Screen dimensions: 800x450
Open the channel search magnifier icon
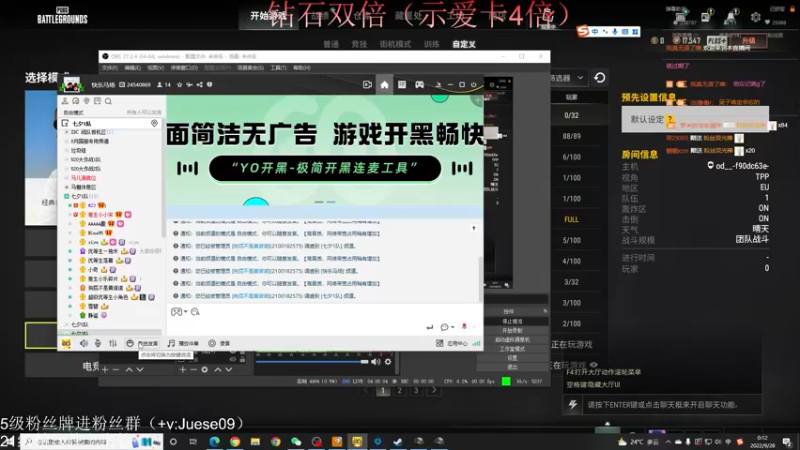coord(108,101)
